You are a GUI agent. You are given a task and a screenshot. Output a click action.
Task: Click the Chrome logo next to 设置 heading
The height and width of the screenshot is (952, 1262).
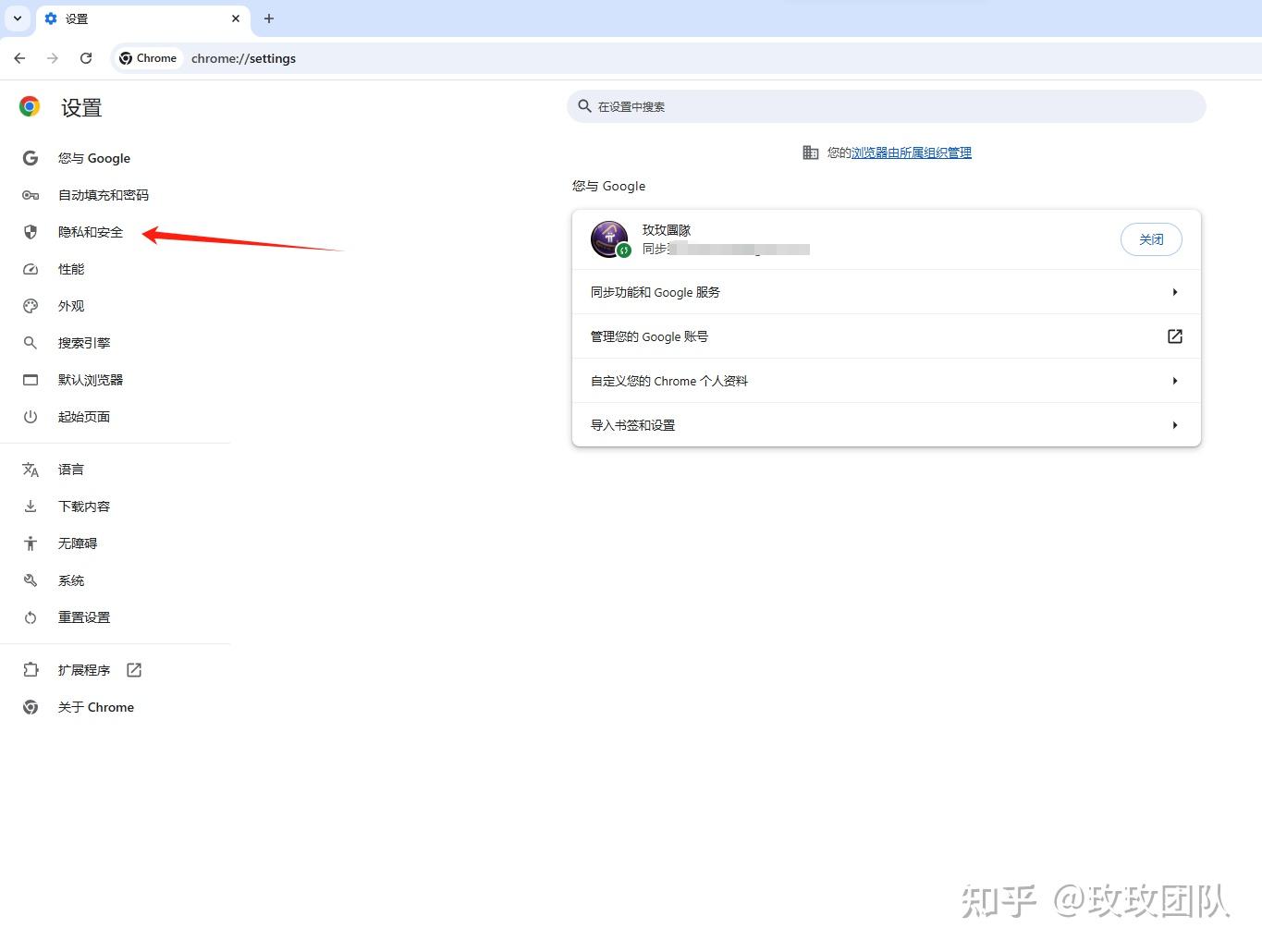29,106
